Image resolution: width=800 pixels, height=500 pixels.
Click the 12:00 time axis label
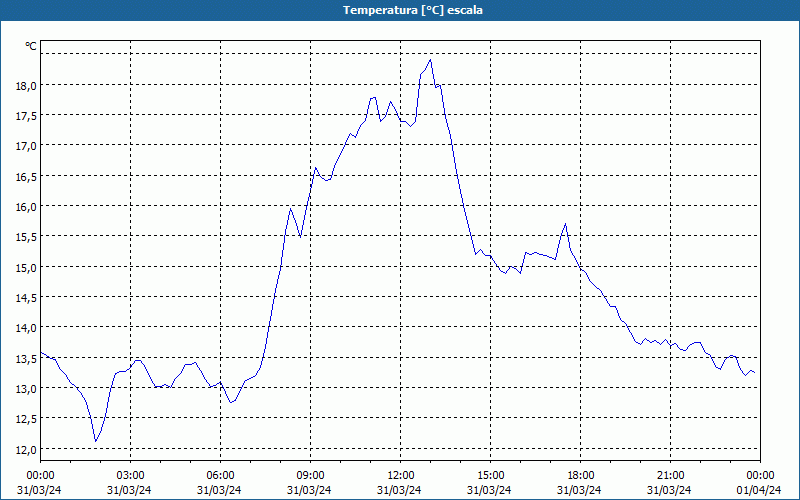399,476
